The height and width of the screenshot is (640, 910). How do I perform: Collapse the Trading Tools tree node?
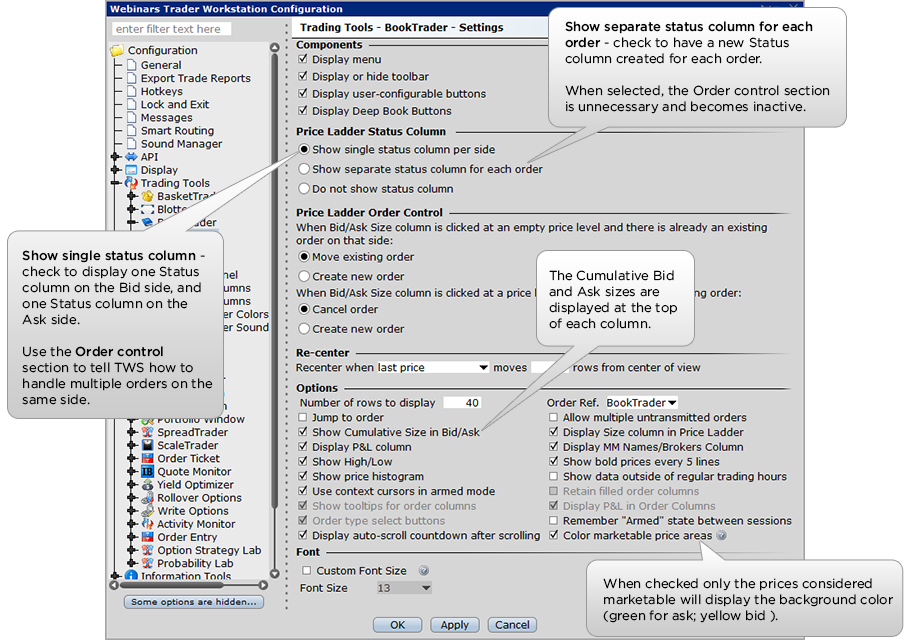115,183
